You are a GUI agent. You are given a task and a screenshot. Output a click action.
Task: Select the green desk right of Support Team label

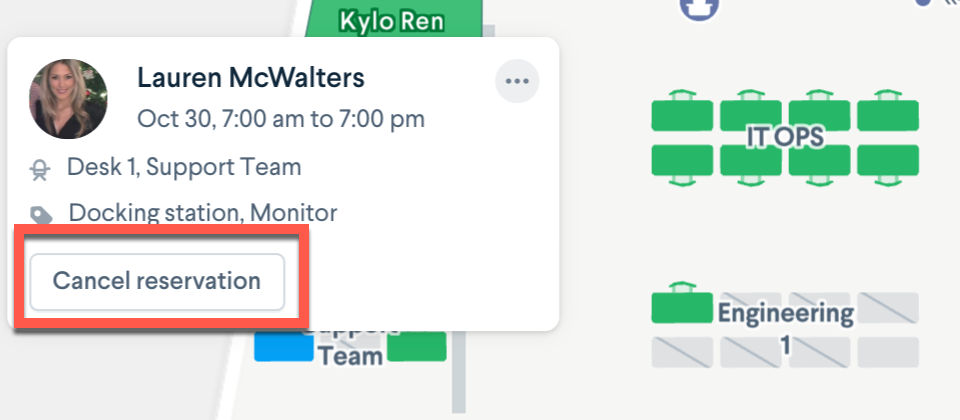pyautogui.click(x=417, y=347)
